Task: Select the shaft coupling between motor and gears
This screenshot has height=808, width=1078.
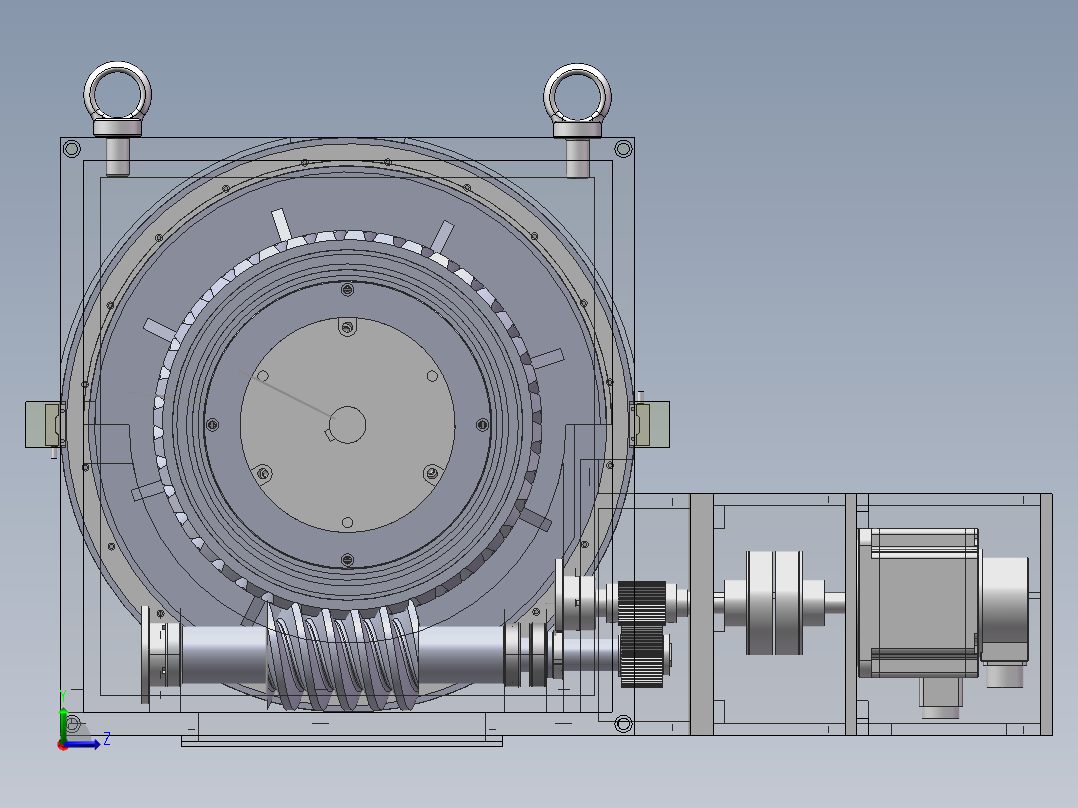Action: [x=774, y=602]
